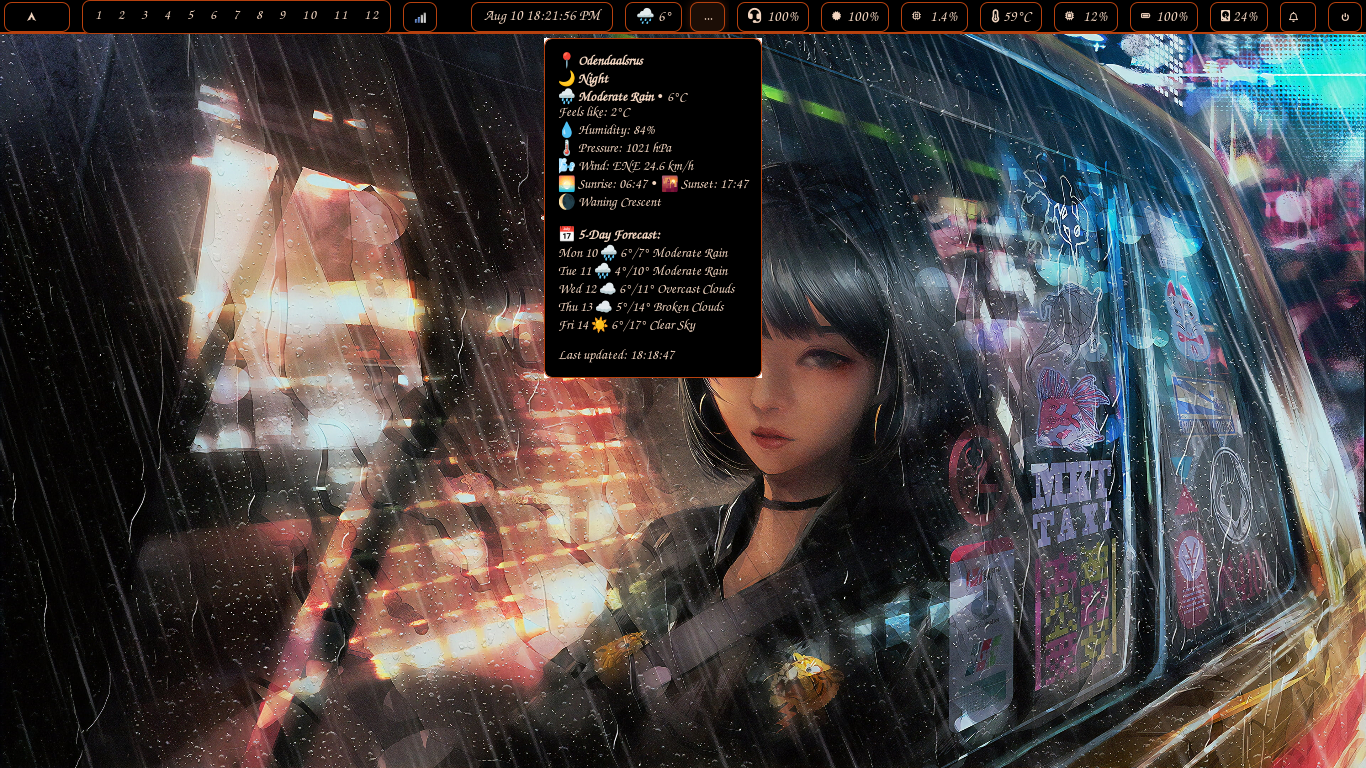Switch to workspace 3
Viewport: 1366px width, 768px height.
(145, 16)
